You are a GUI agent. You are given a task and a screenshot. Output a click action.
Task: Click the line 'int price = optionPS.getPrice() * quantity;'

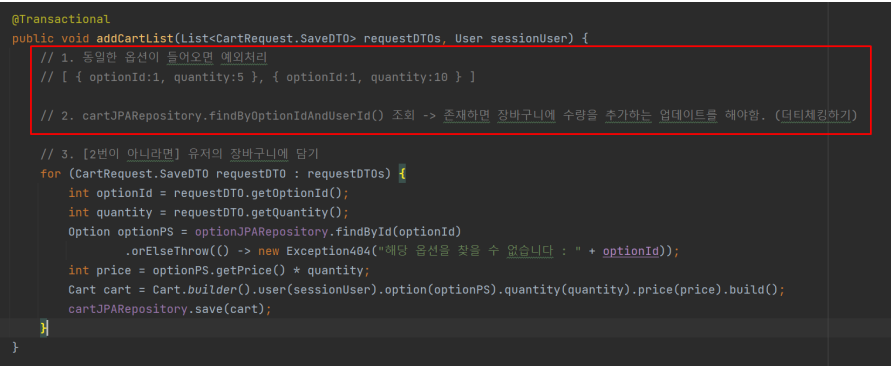coord(219,270)
